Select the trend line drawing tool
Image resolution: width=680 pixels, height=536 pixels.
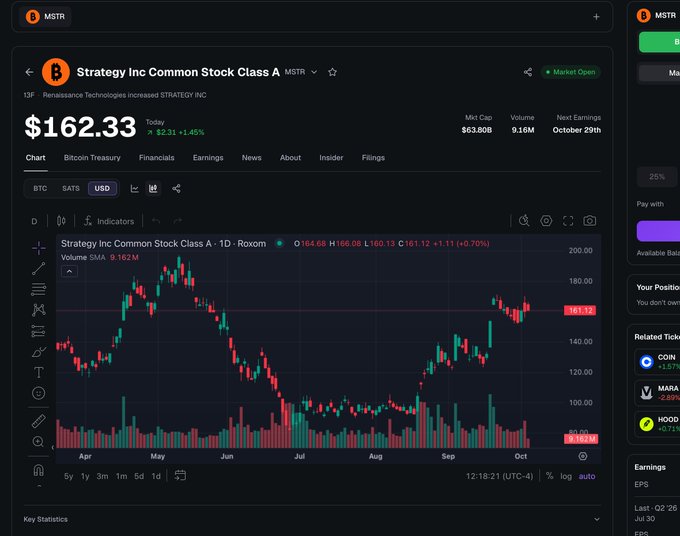pyautogui.click(x=39, y=268)
